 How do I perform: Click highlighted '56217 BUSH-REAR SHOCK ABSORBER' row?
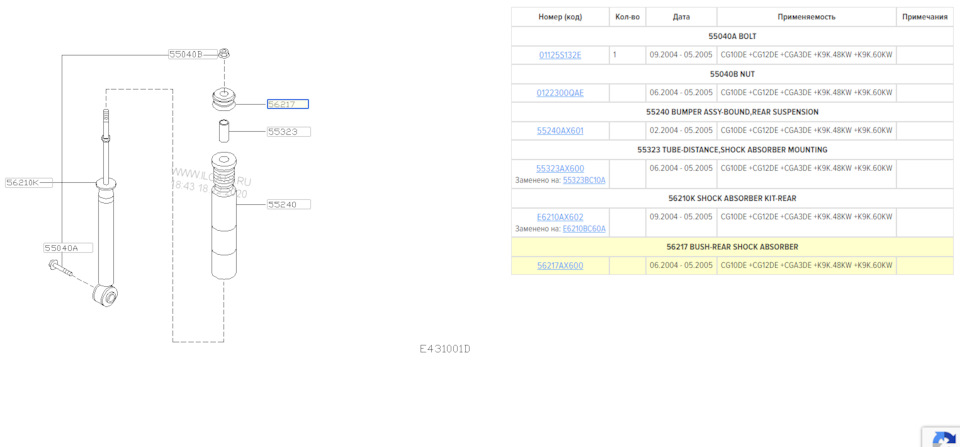732,247
